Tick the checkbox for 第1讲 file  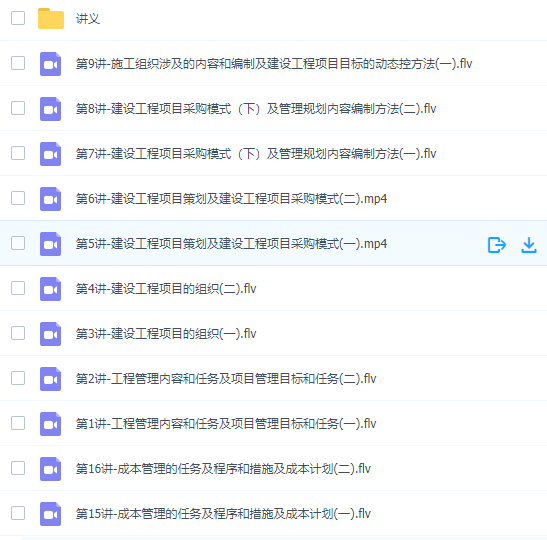tap(18, 423)
